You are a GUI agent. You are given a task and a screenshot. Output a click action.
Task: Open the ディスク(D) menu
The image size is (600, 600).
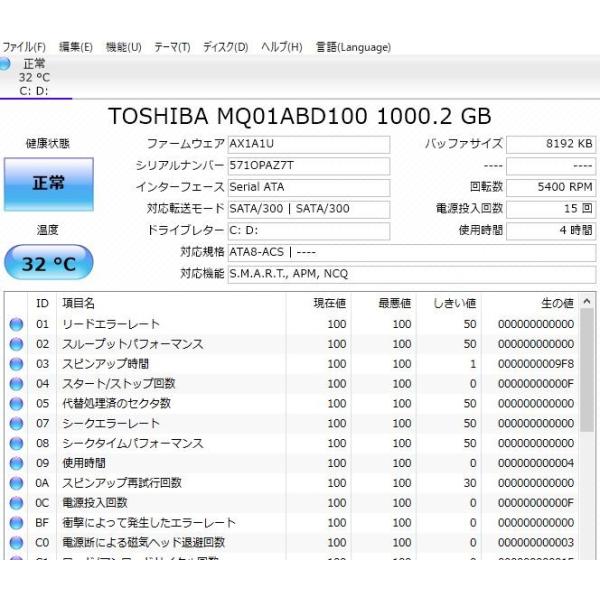[x=225, y=47]
